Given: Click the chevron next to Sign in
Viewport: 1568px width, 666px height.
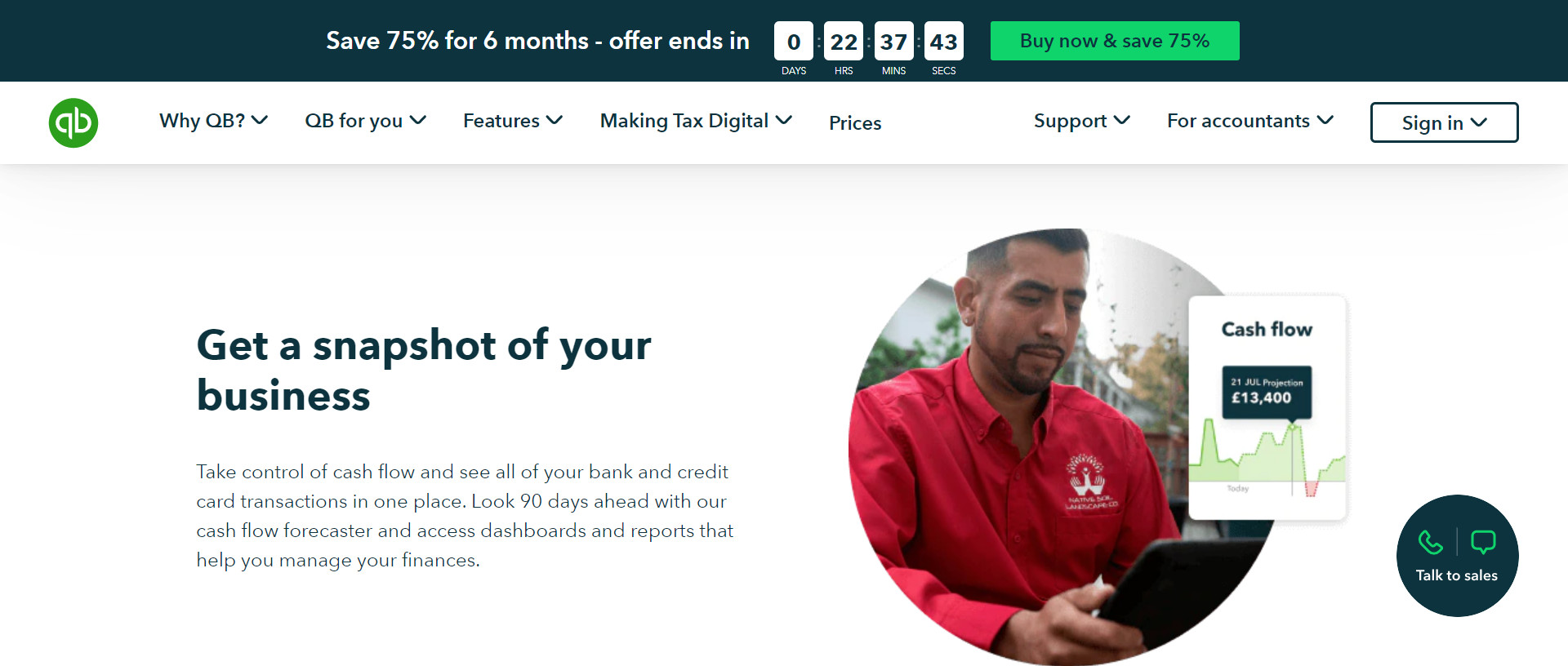Looking at the screenshot, I should tap(1479, 122).
